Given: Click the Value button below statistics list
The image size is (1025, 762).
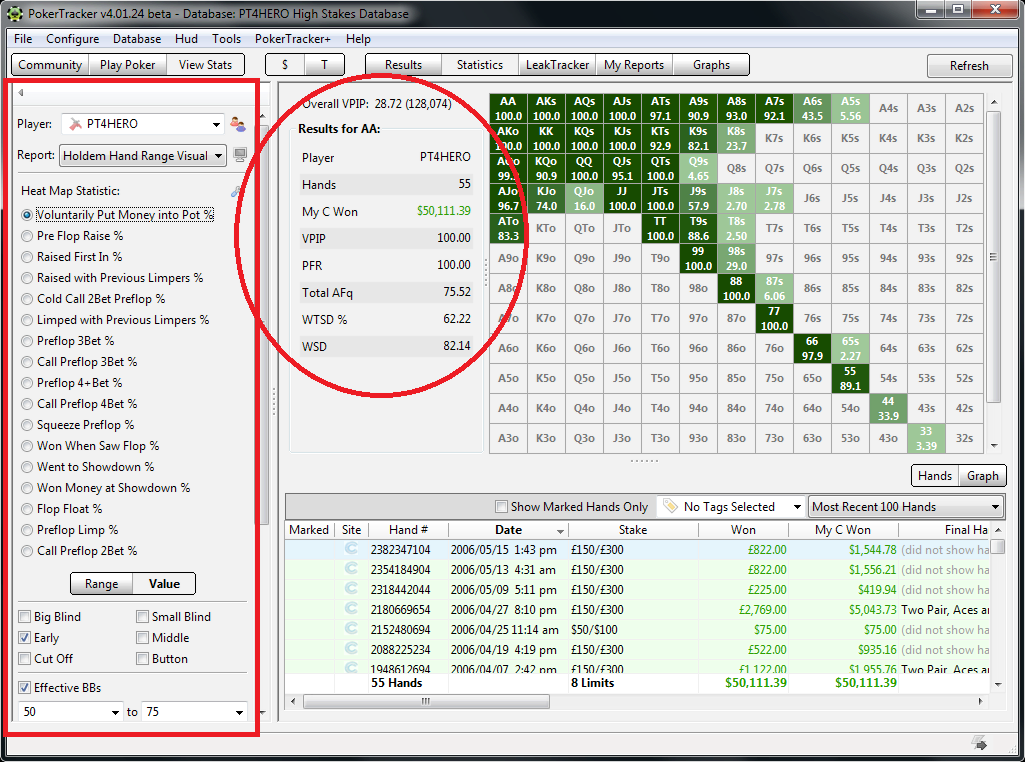Looking at the screenshot, I should [164, 583].
